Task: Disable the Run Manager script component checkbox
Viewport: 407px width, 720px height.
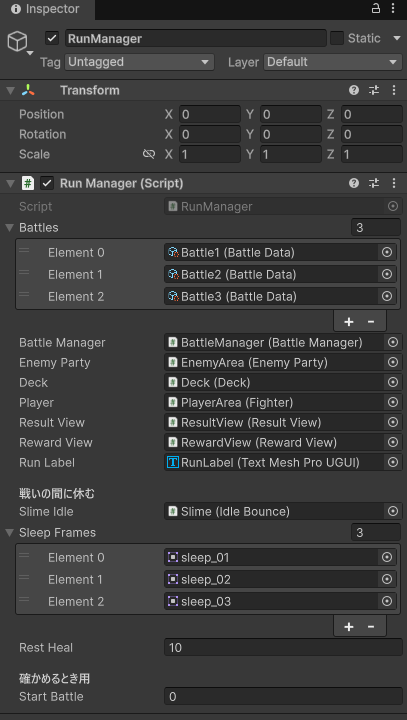Action: click(47, 184)
